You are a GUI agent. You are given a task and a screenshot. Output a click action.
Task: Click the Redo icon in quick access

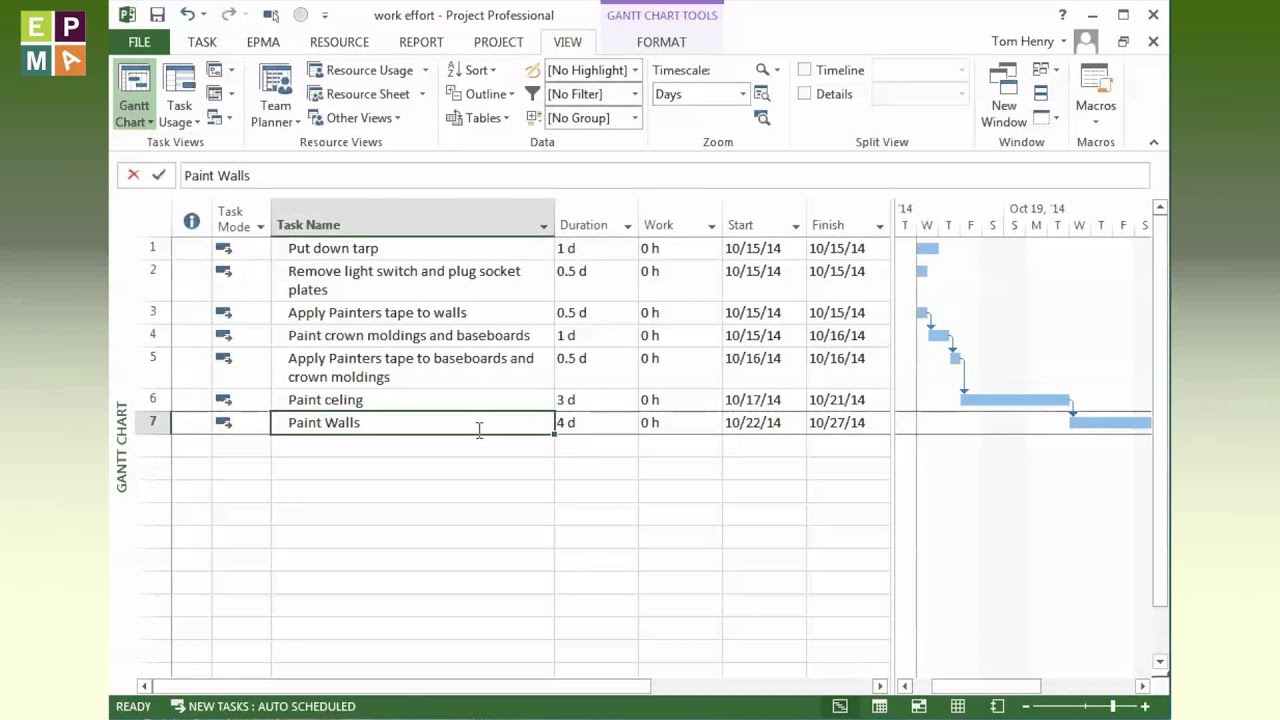pyautogui.click(x=229, y=15)
